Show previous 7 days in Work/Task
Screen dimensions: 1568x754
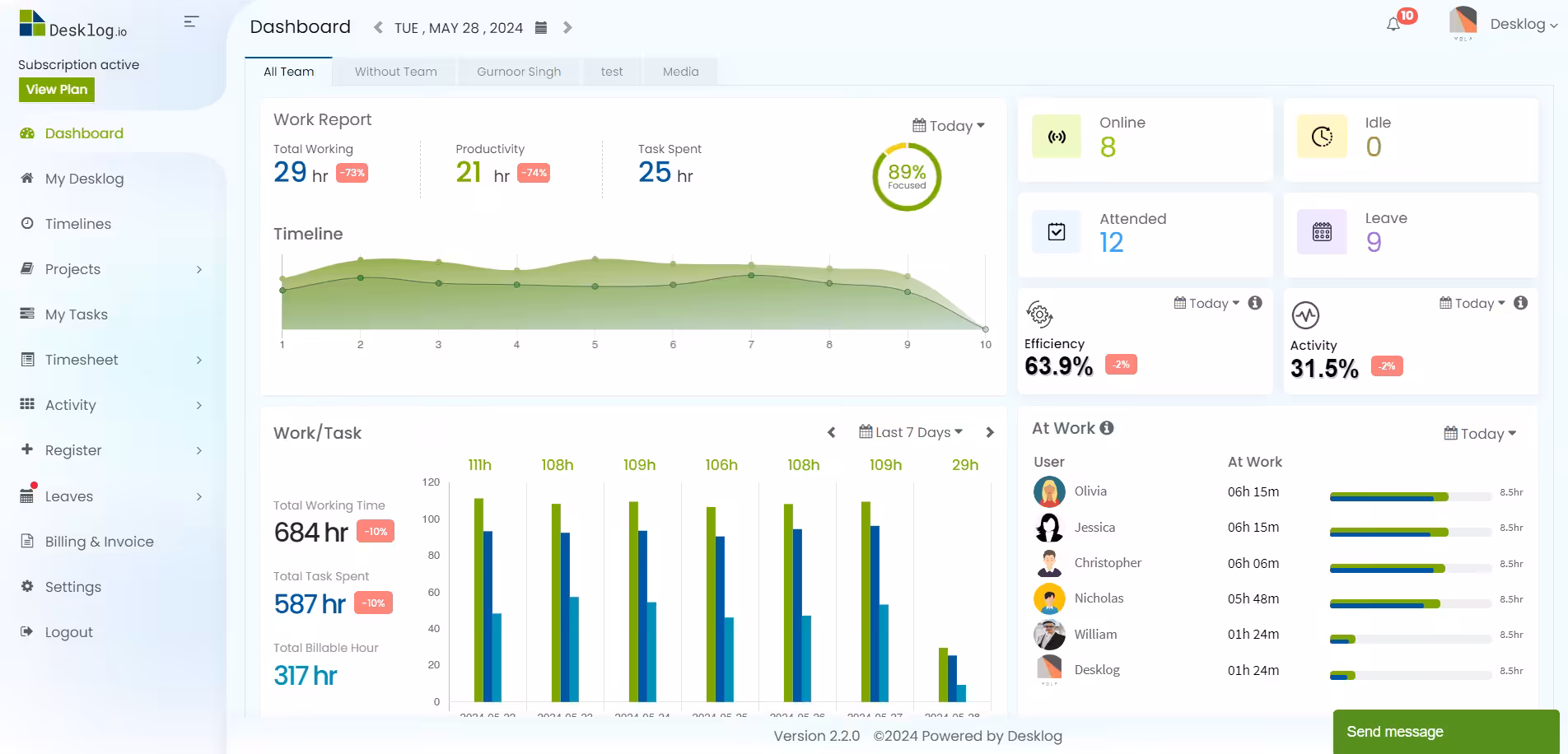(832, 433)
